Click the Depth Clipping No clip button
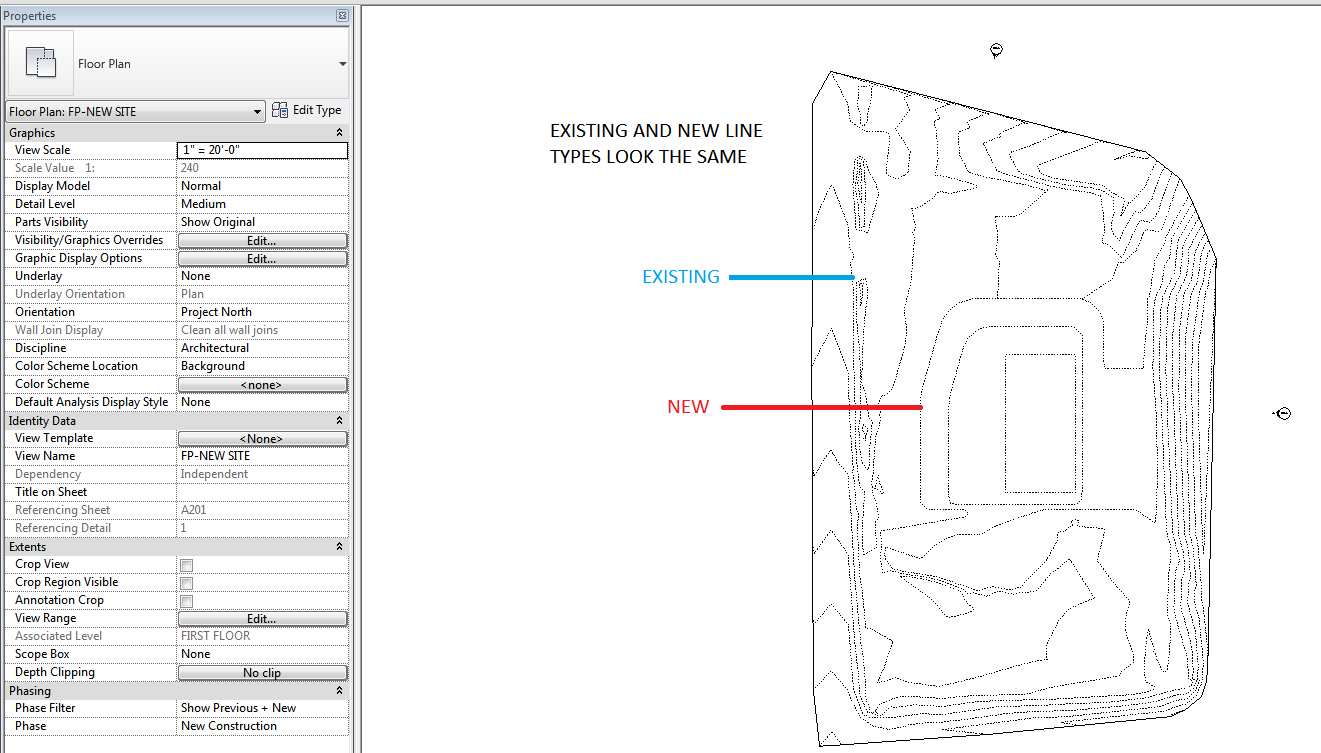Screen dimensions: 1321x753 pyautogui.click(x=262, y=672)
